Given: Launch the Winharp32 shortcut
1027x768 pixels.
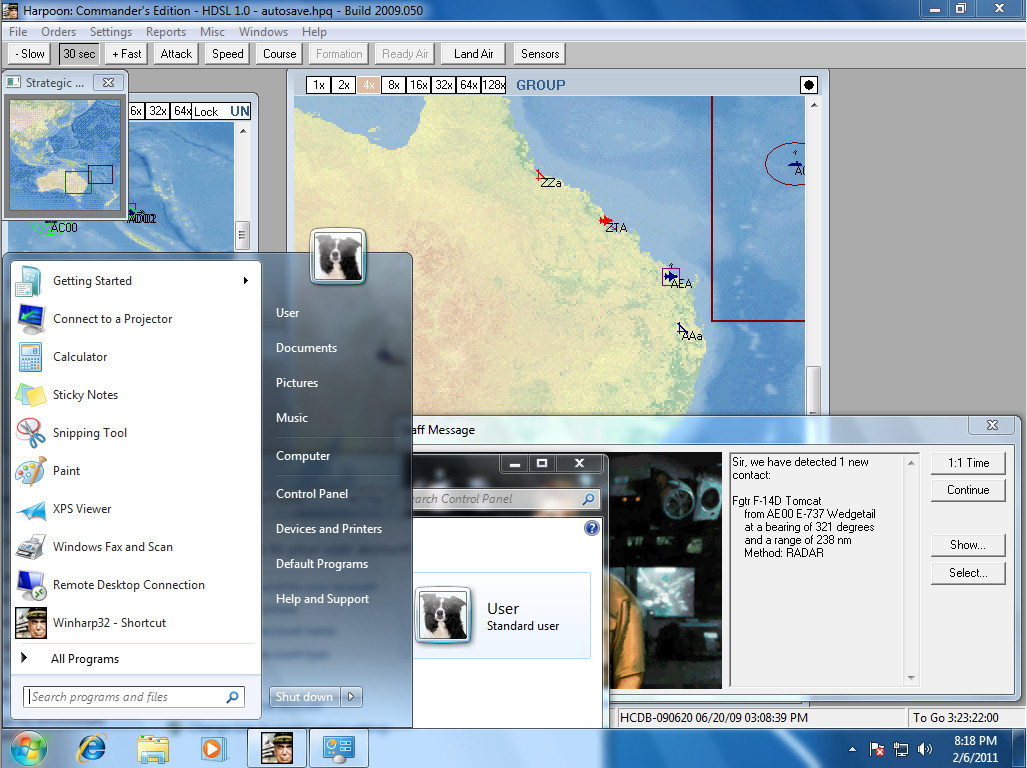Looking at the screenshot, I should click(134, 623).
